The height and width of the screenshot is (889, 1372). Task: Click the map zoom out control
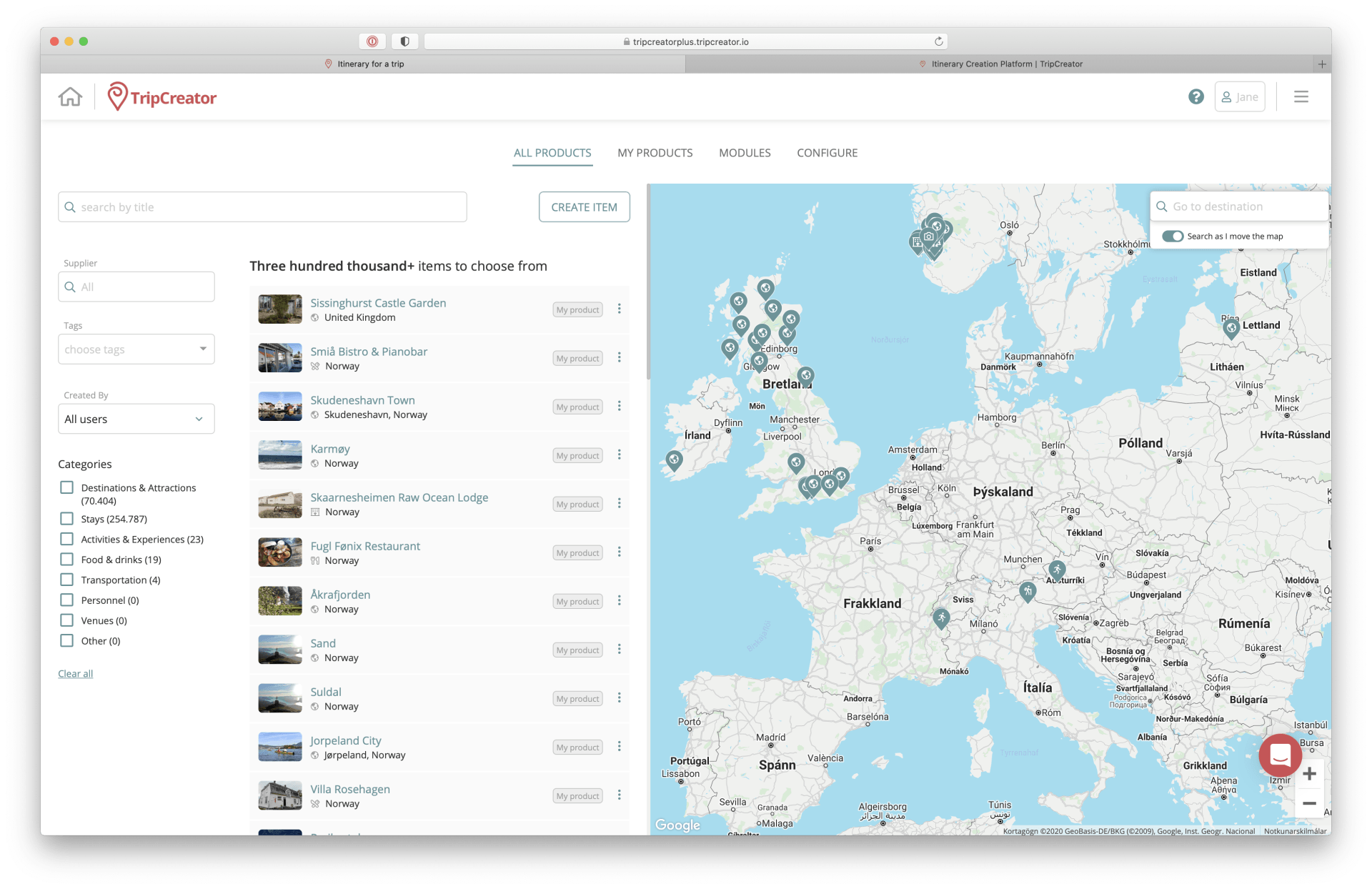(1310, 803)
